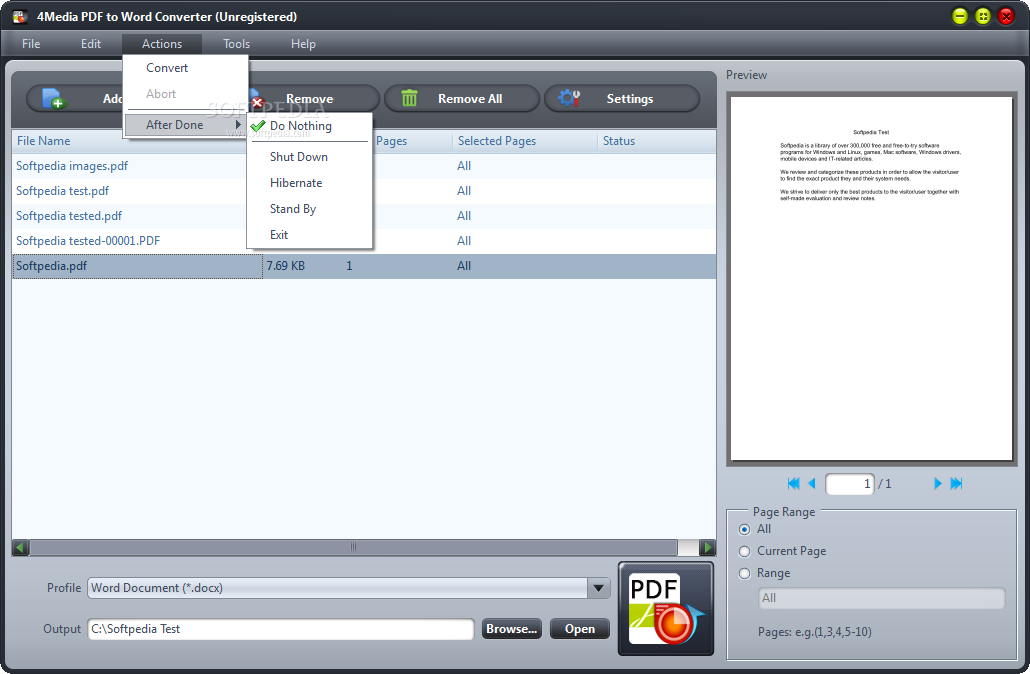Open the Profile dropdown arrow

[598, 588]
